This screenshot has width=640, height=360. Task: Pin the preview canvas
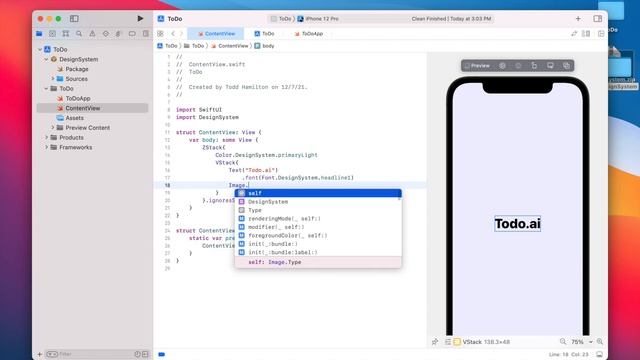click(x=435, y=342)
